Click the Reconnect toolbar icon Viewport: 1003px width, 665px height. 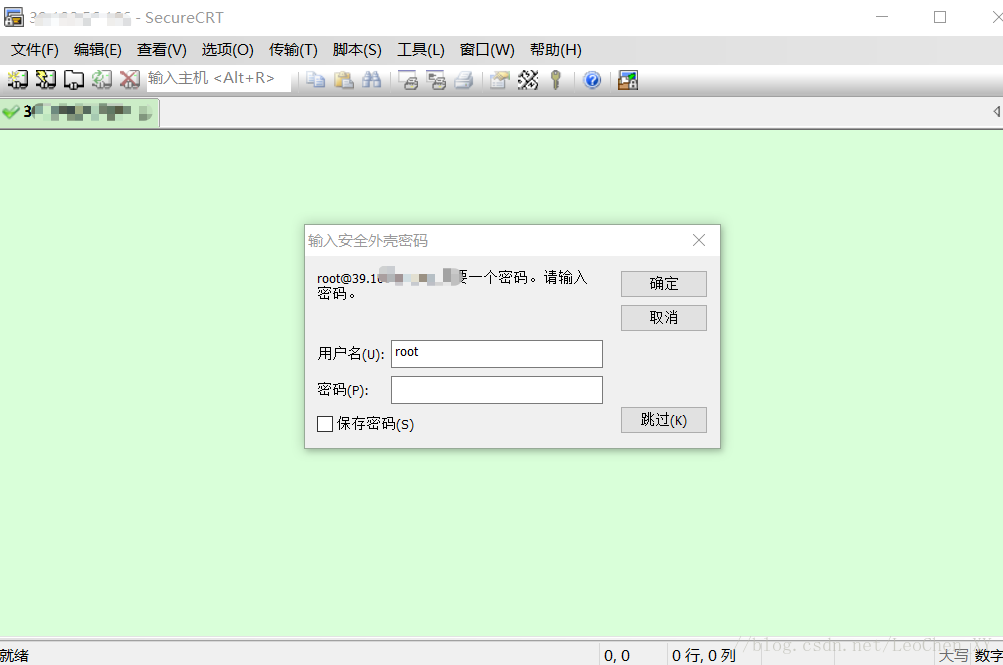coord(101,80)
